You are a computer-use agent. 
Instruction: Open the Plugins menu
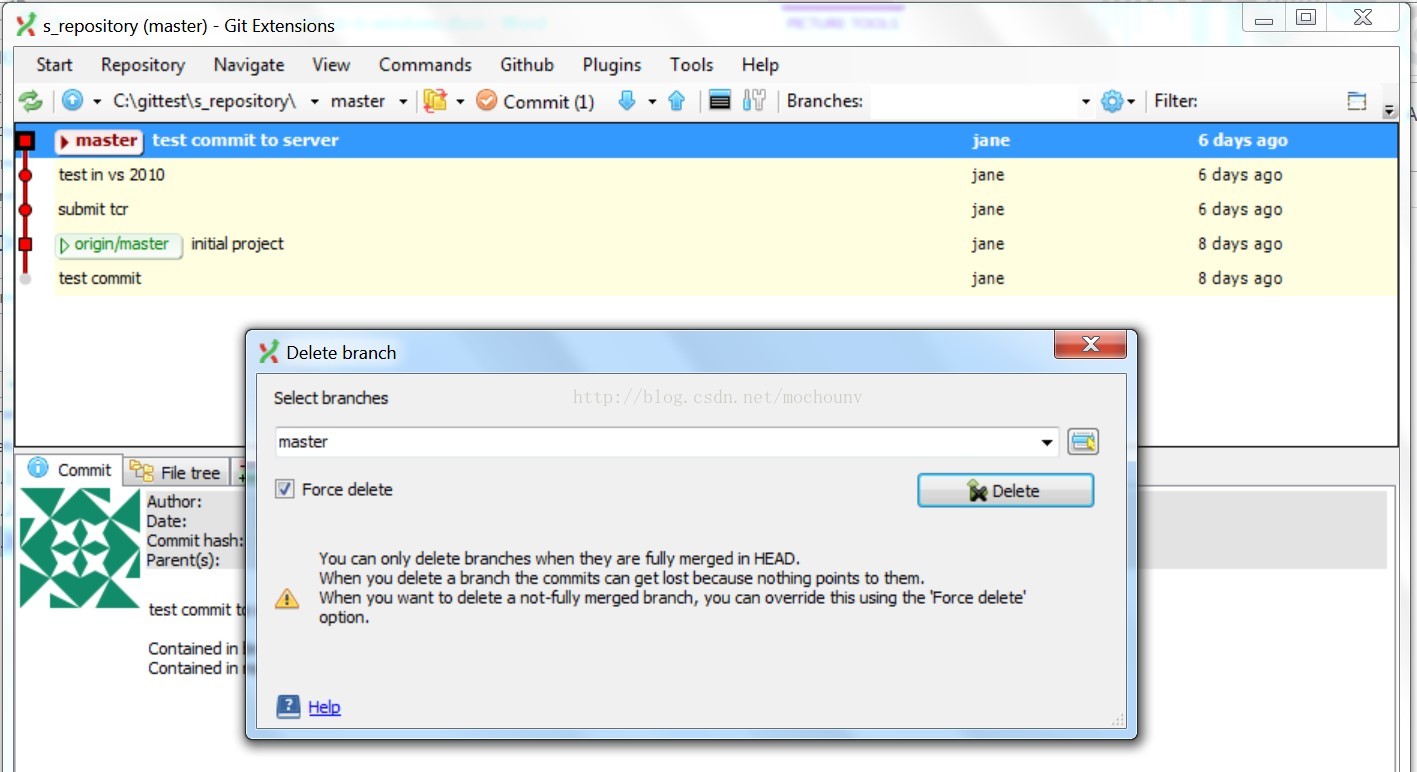click(x=612, y=65)
